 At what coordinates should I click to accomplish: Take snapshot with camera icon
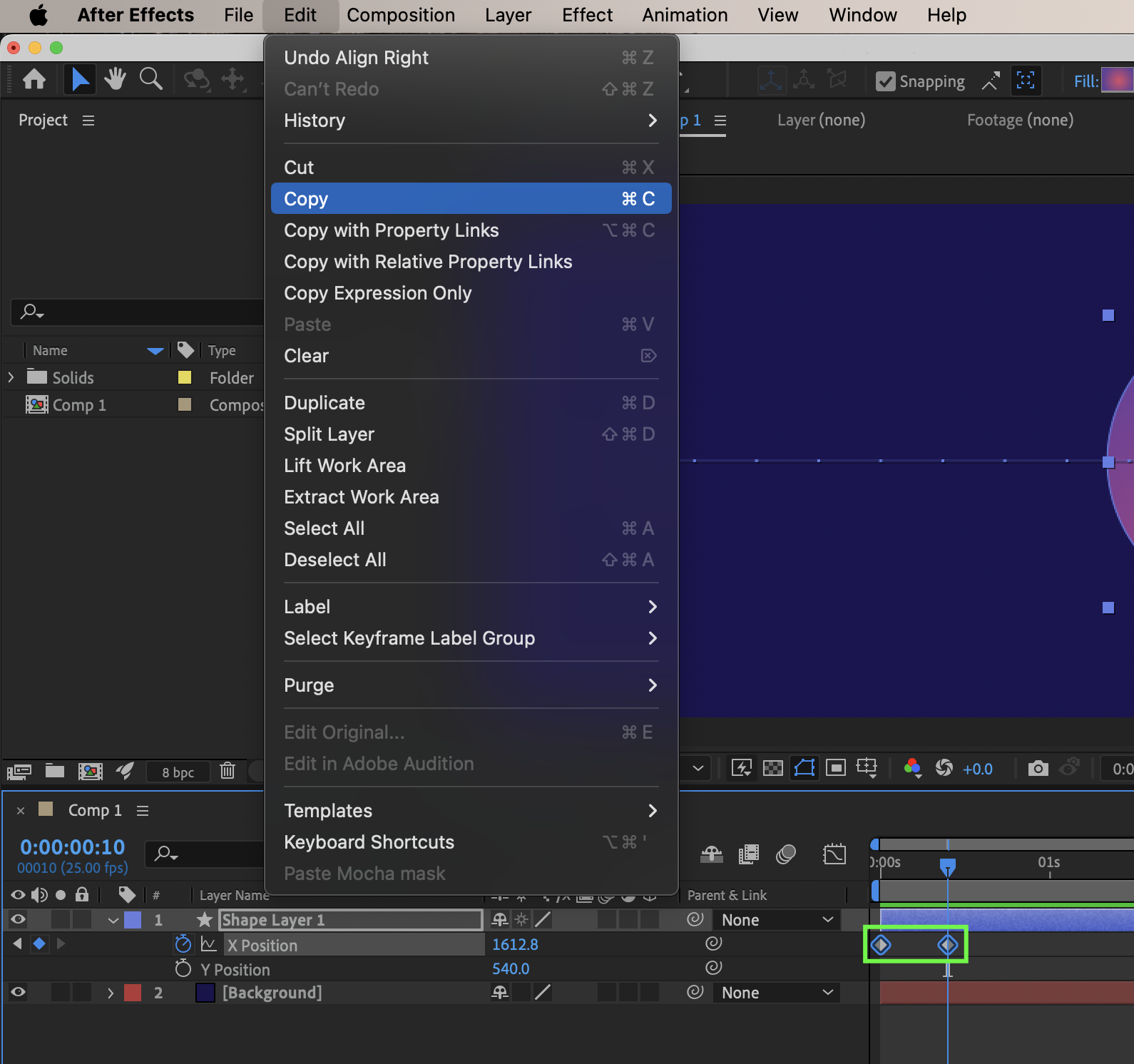tap(1038, 768)
